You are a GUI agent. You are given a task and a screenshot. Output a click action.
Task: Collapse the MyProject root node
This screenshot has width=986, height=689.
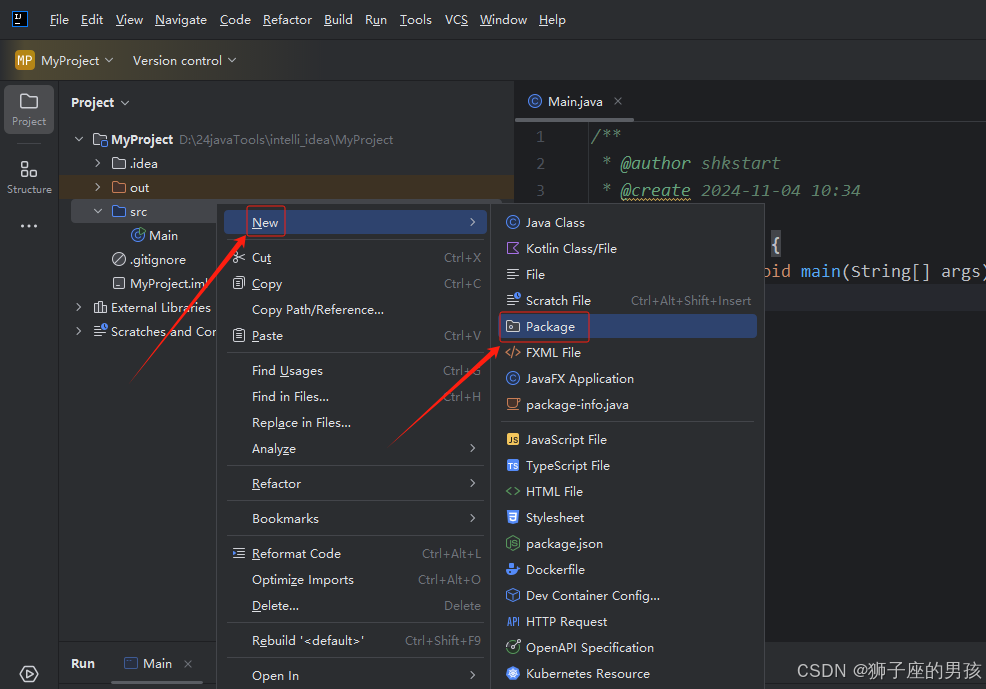tap(79, 139)
